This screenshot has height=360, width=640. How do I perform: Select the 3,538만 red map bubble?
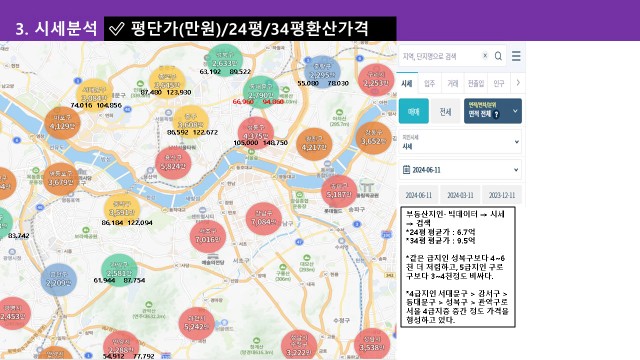[371, 345]
